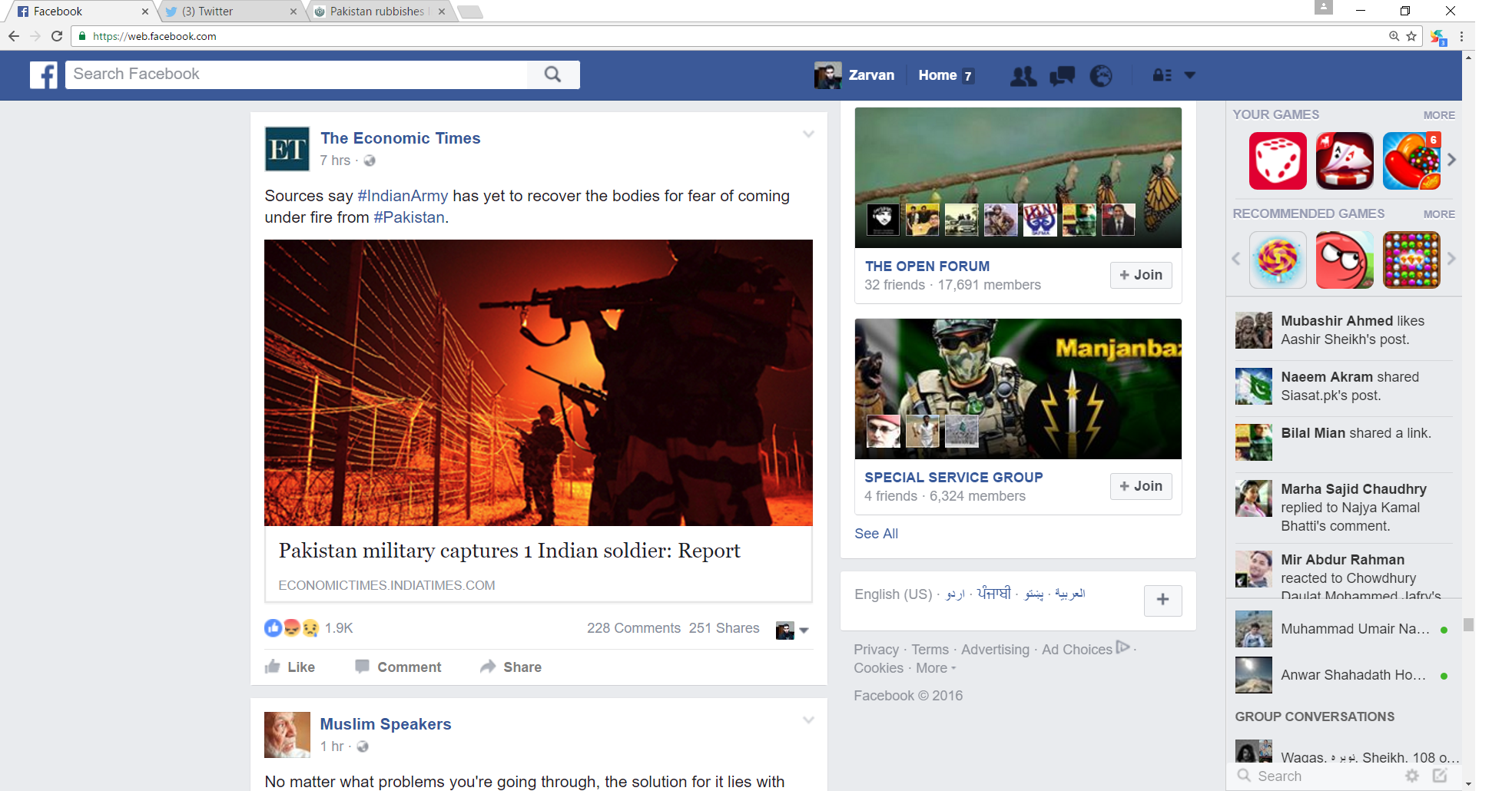Click the #IndianArmy hashtag
This screenshot has height=791, width=1512.
403,196
